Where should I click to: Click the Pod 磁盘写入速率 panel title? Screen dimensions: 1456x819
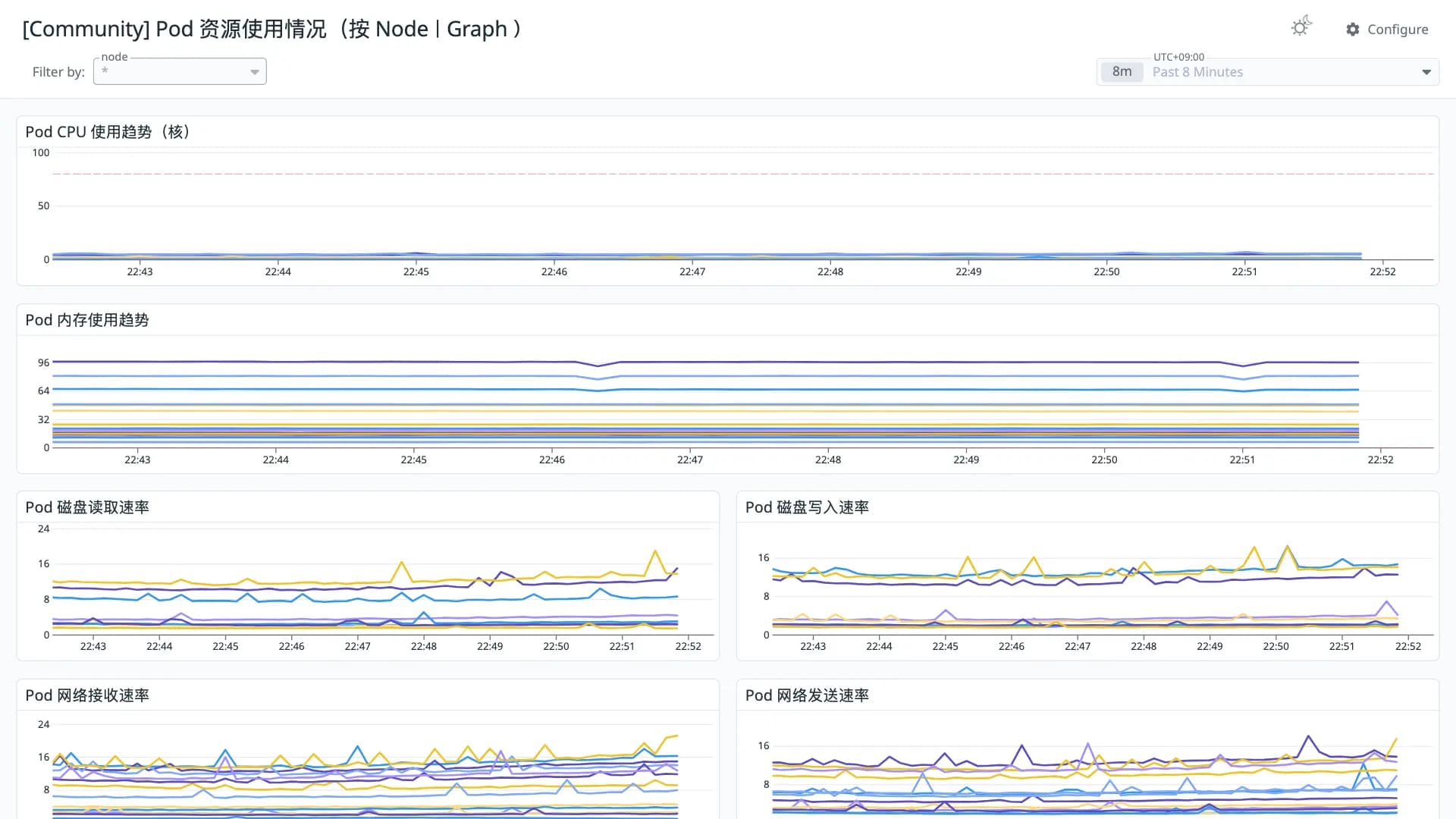point(807,507)
